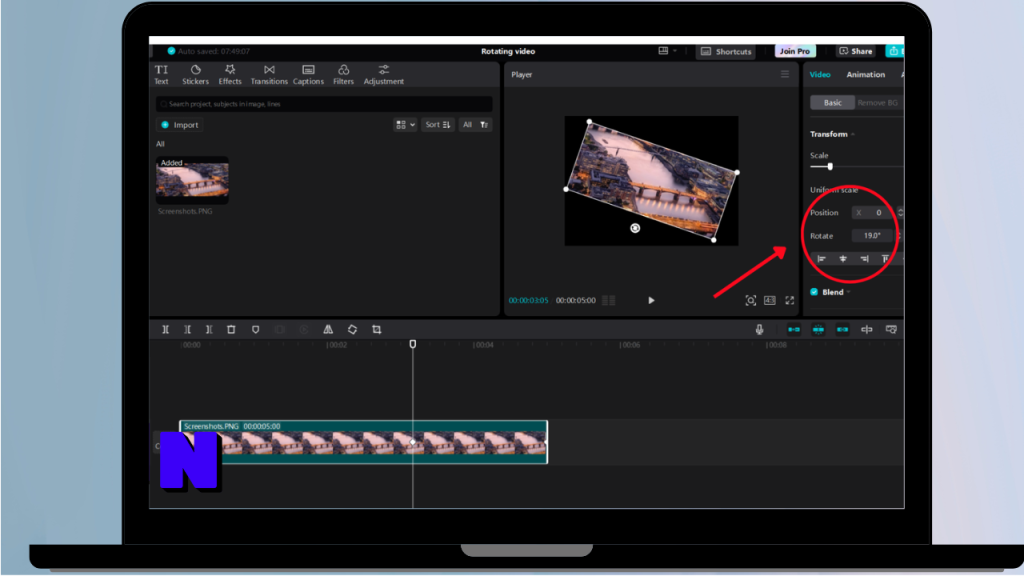Open the Filters tab
This screenshot has height=576, width=1024.
coord(344,74)
